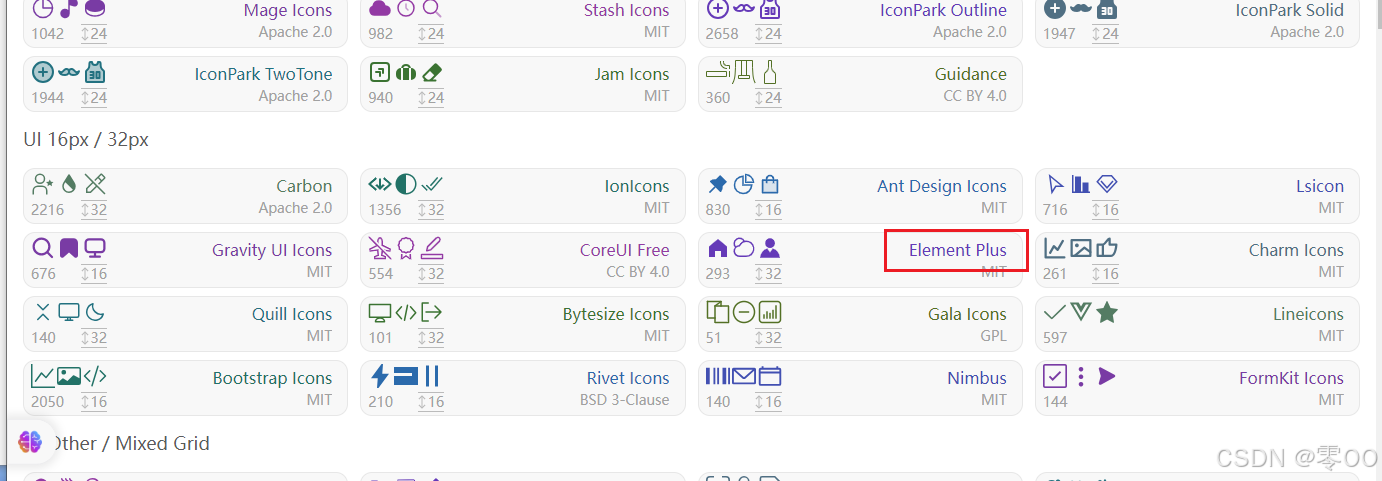Click the eraser icon in Jam Icons card
The height and width of the screenshot is (481, 1382).
pos(432,72)
